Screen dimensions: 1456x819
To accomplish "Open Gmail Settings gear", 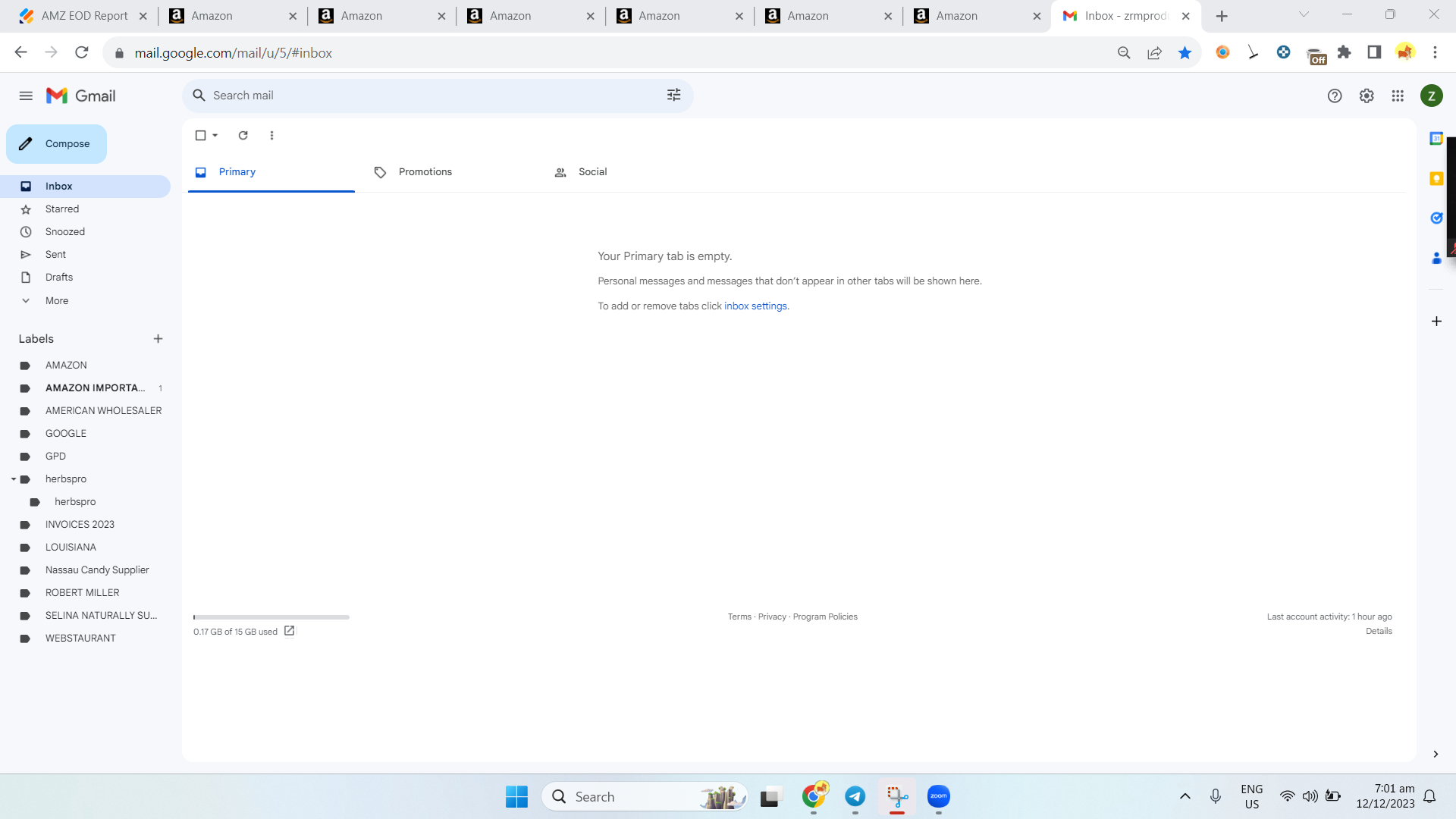I will pyautogui.click(x=1367, y=96).
